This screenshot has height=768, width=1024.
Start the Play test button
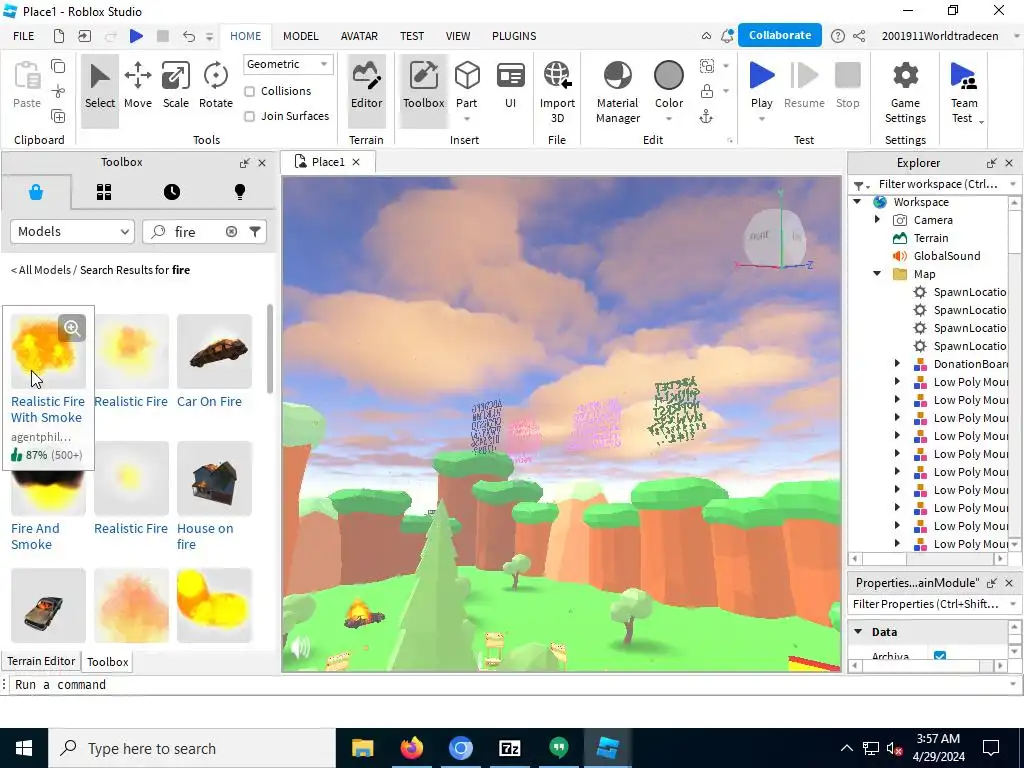click(x=761, y=84)
